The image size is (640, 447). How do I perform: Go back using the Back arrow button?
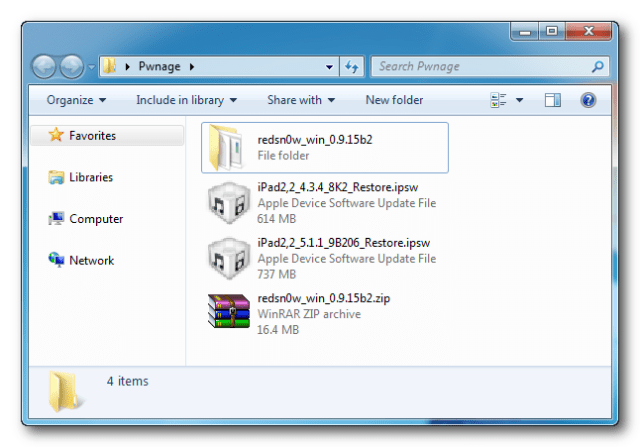[44, 67]
